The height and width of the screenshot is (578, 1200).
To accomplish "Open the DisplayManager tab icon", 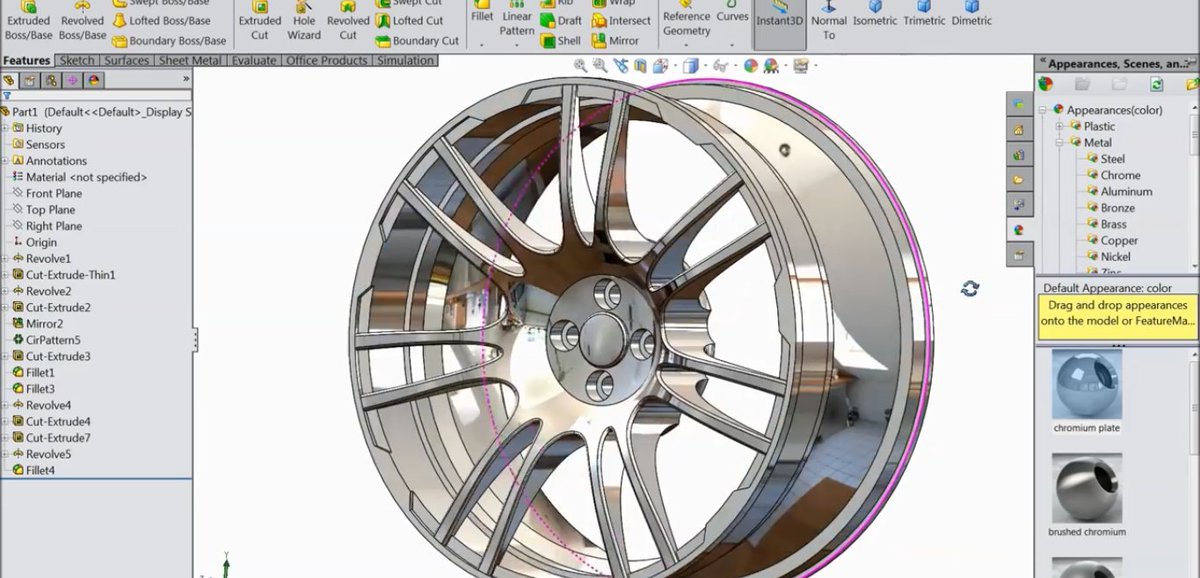I will pos(93,80).
